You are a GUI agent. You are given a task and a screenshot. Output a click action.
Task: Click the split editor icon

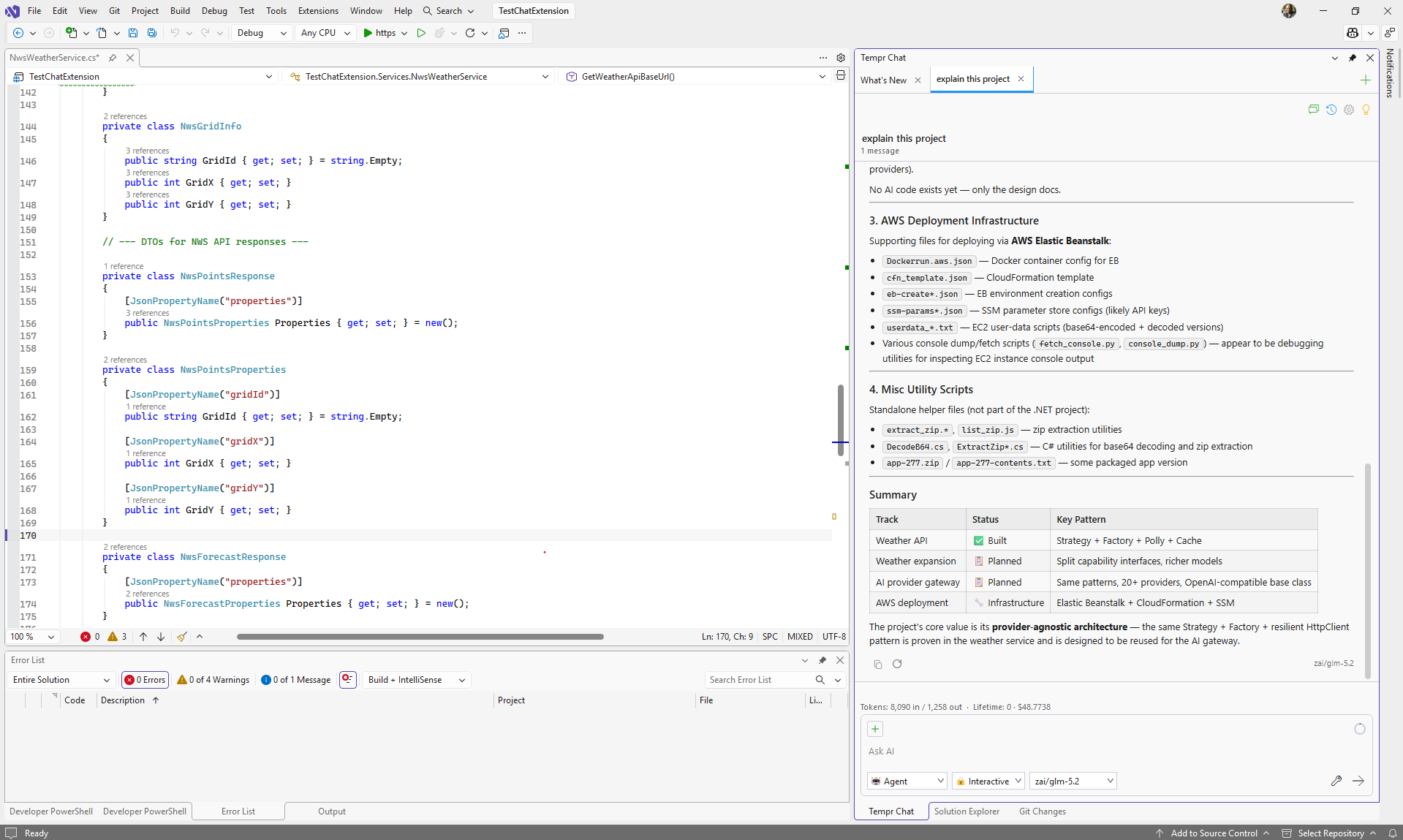[841, 75]
